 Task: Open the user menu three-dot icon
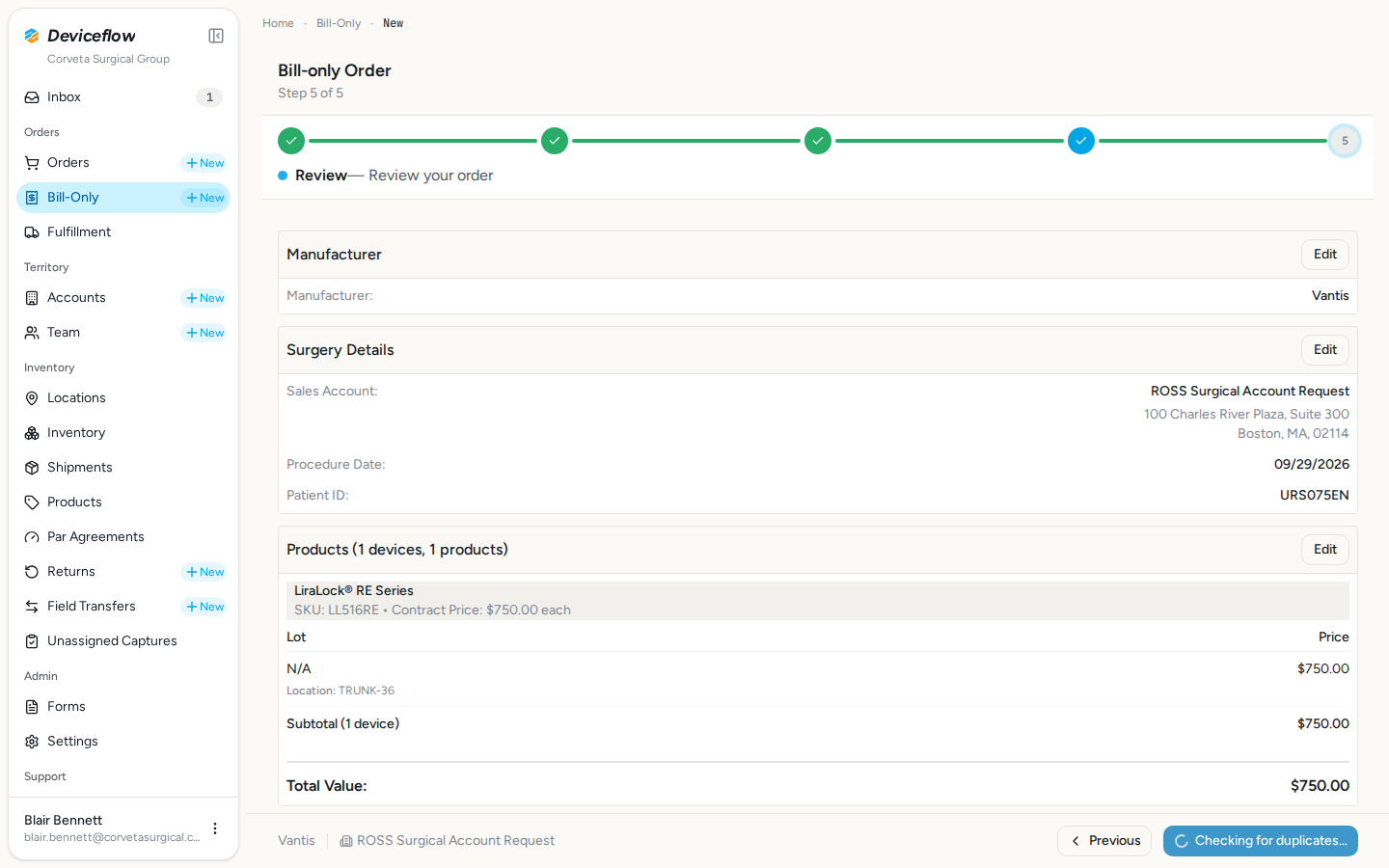[215, 828]
